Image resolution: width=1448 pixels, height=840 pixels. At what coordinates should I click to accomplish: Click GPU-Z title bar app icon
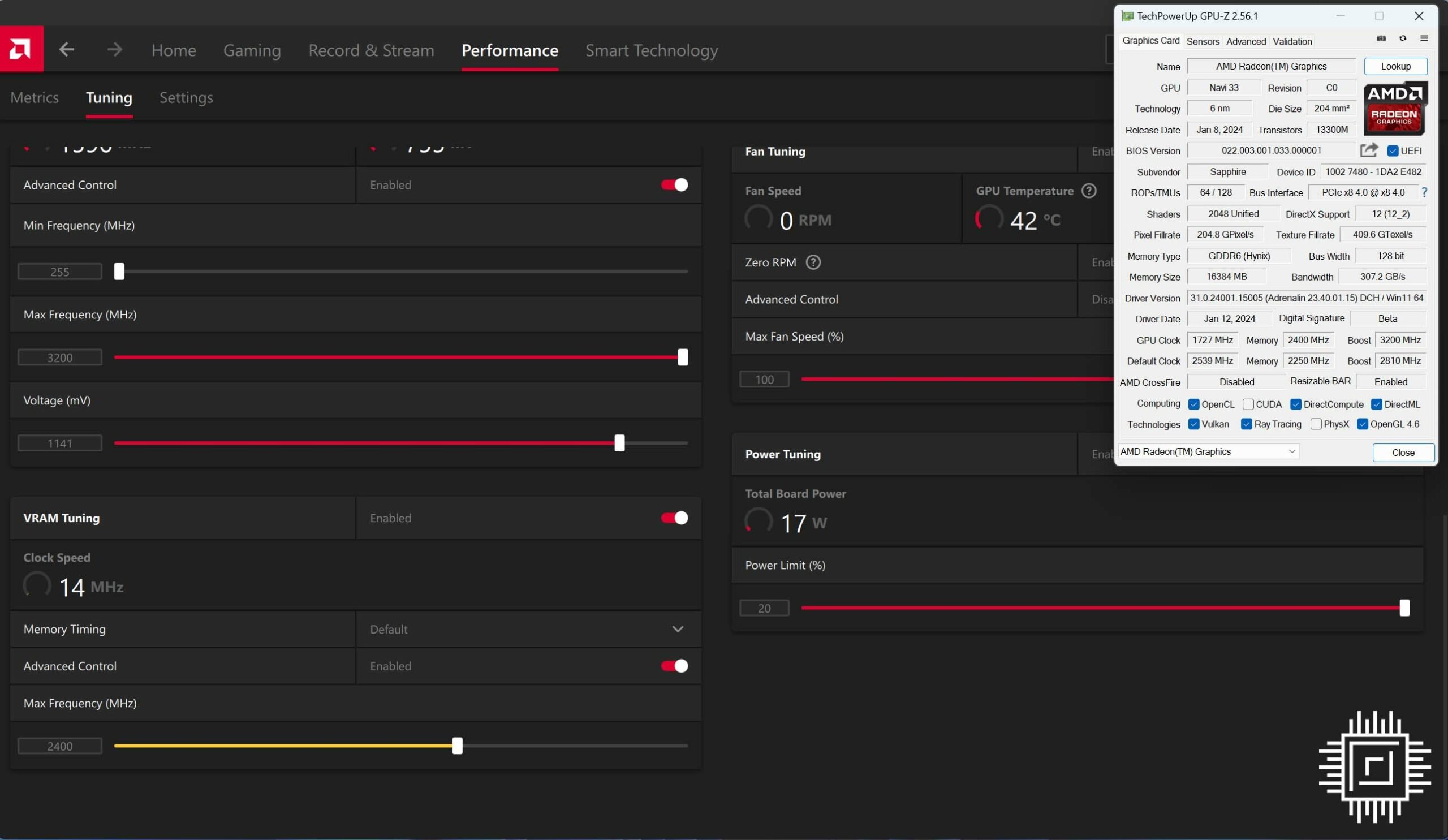1127,16
